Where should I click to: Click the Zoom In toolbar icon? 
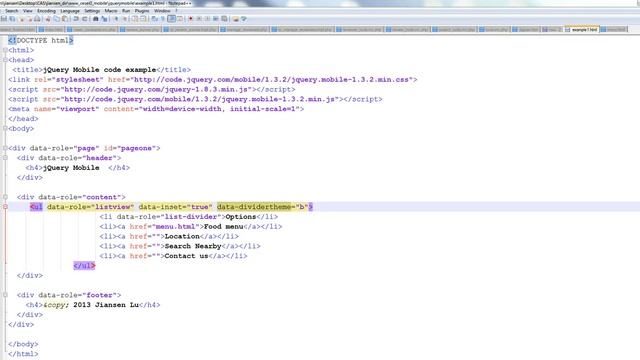(116, 19)
